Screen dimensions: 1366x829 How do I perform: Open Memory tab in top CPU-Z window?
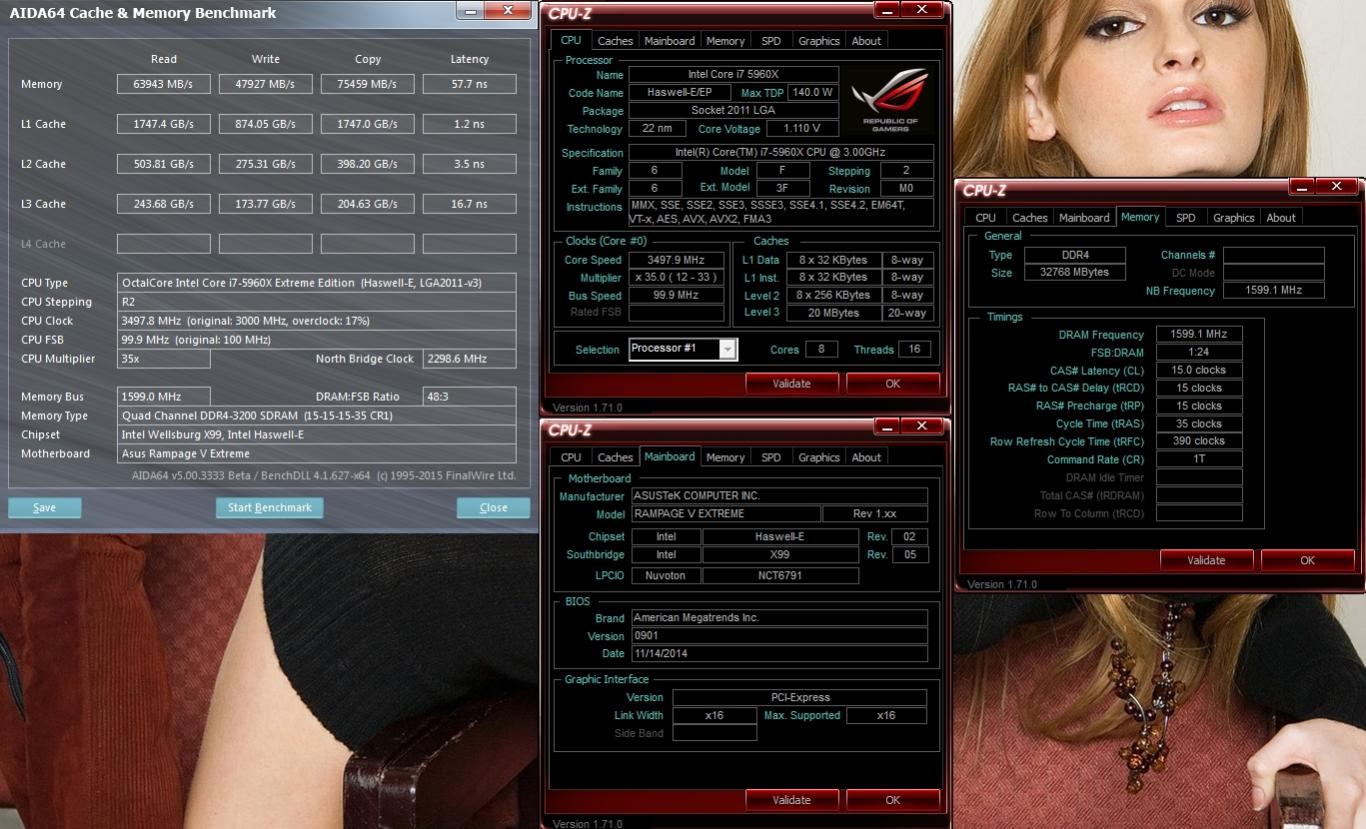tap(725, 41)
